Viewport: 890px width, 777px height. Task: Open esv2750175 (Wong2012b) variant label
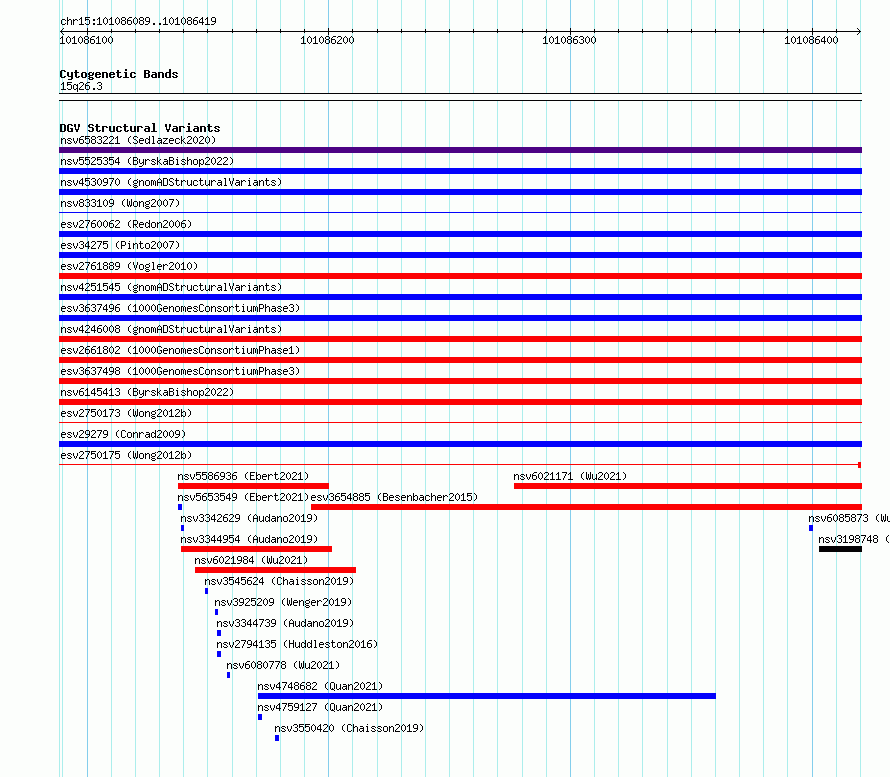[x=126, y=455]
